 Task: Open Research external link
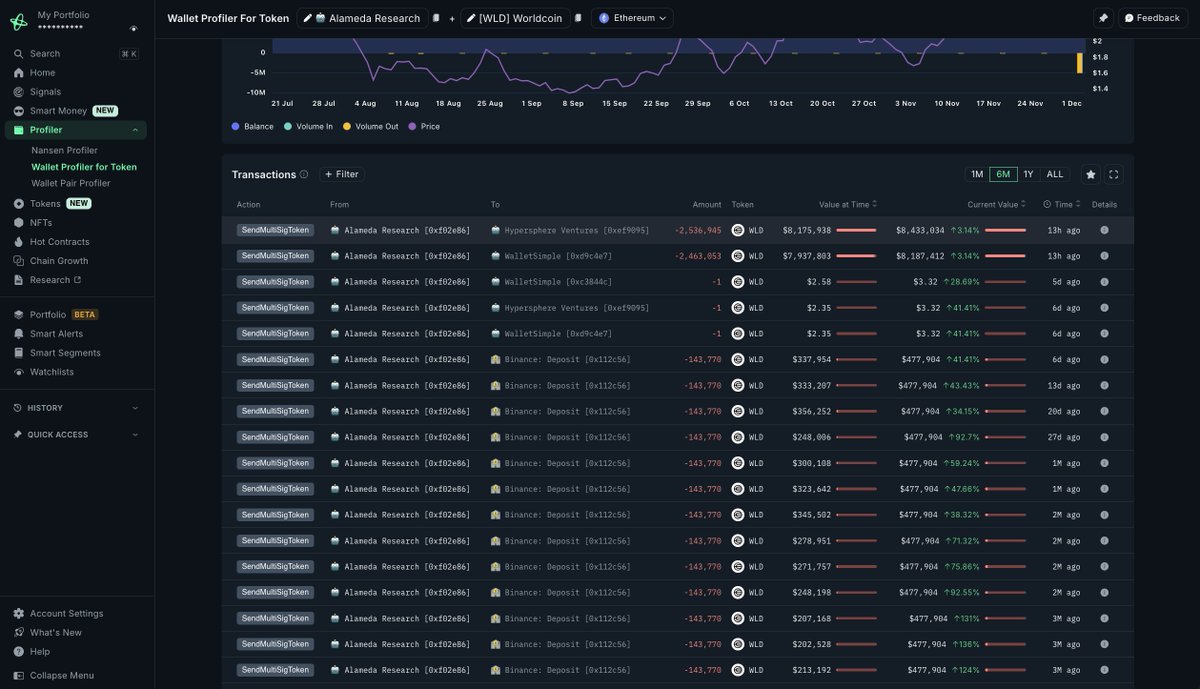[55, 280]
